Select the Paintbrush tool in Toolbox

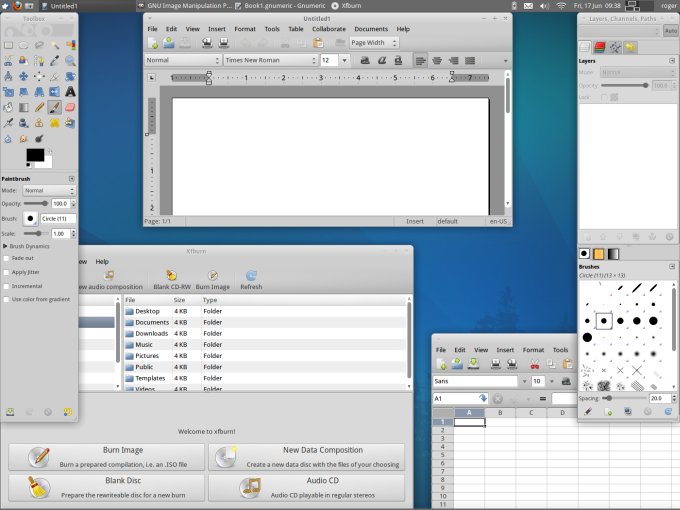click(x=54, y=107)
